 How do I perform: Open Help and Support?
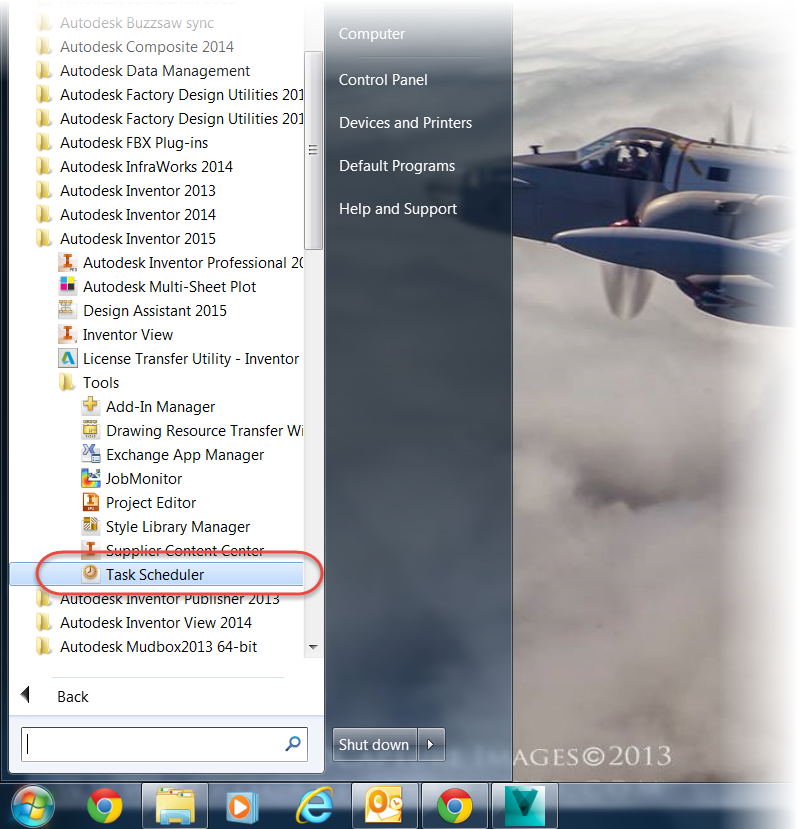point(398,209)
